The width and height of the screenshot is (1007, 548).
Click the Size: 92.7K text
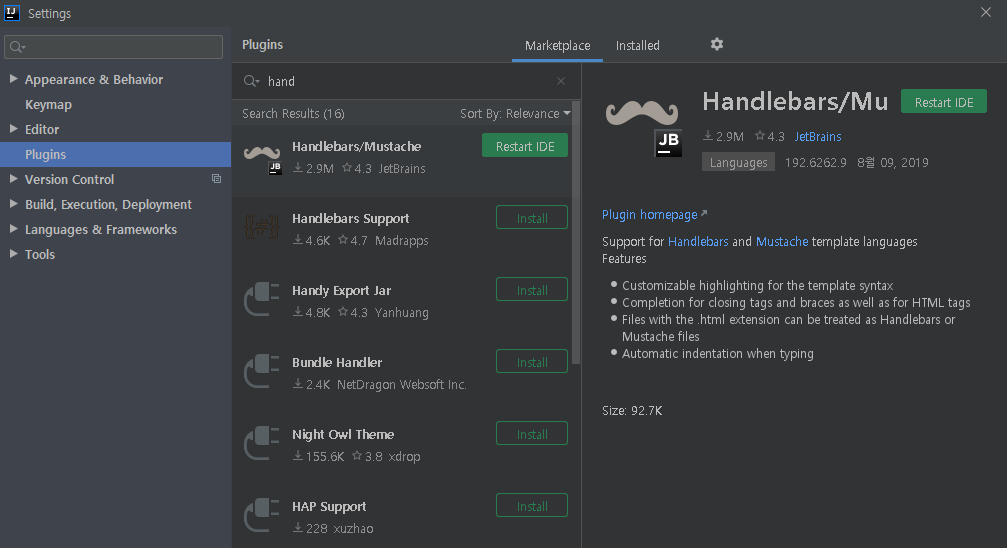point(632,411)
